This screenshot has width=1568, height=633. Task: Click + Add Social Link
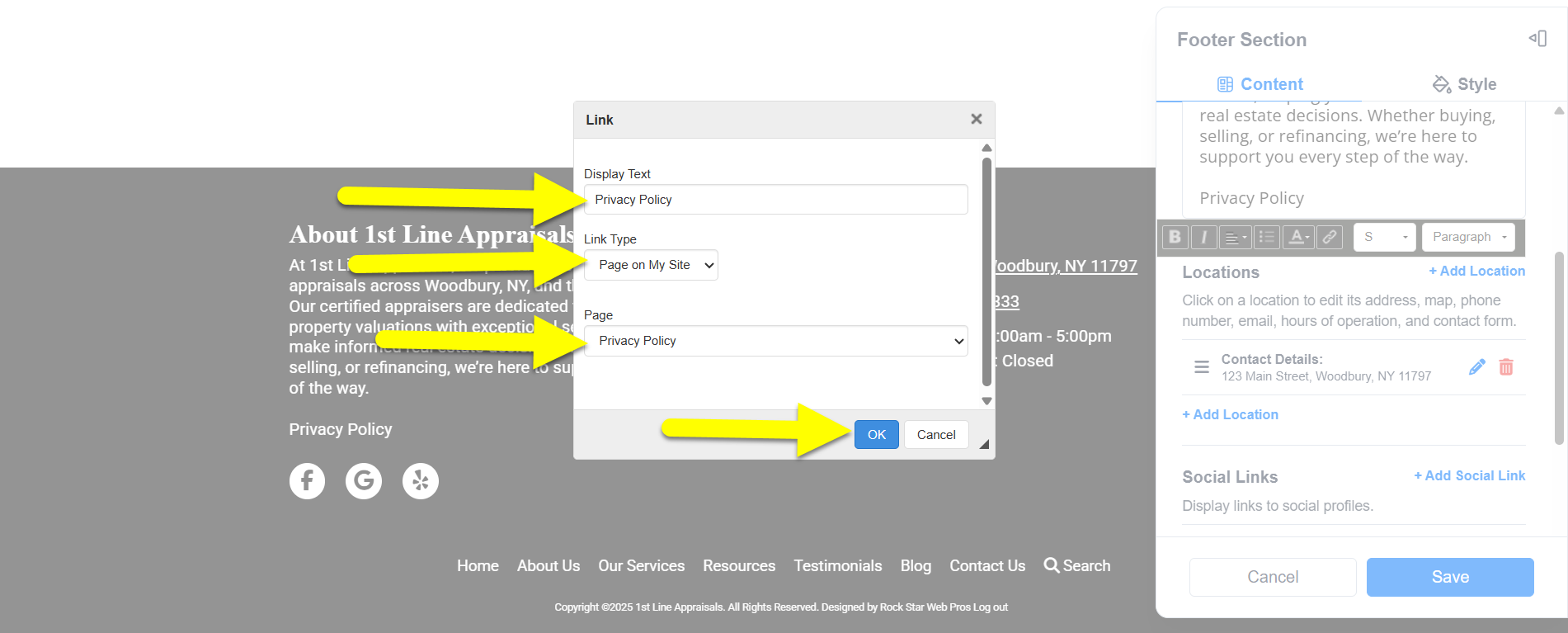1469,475
